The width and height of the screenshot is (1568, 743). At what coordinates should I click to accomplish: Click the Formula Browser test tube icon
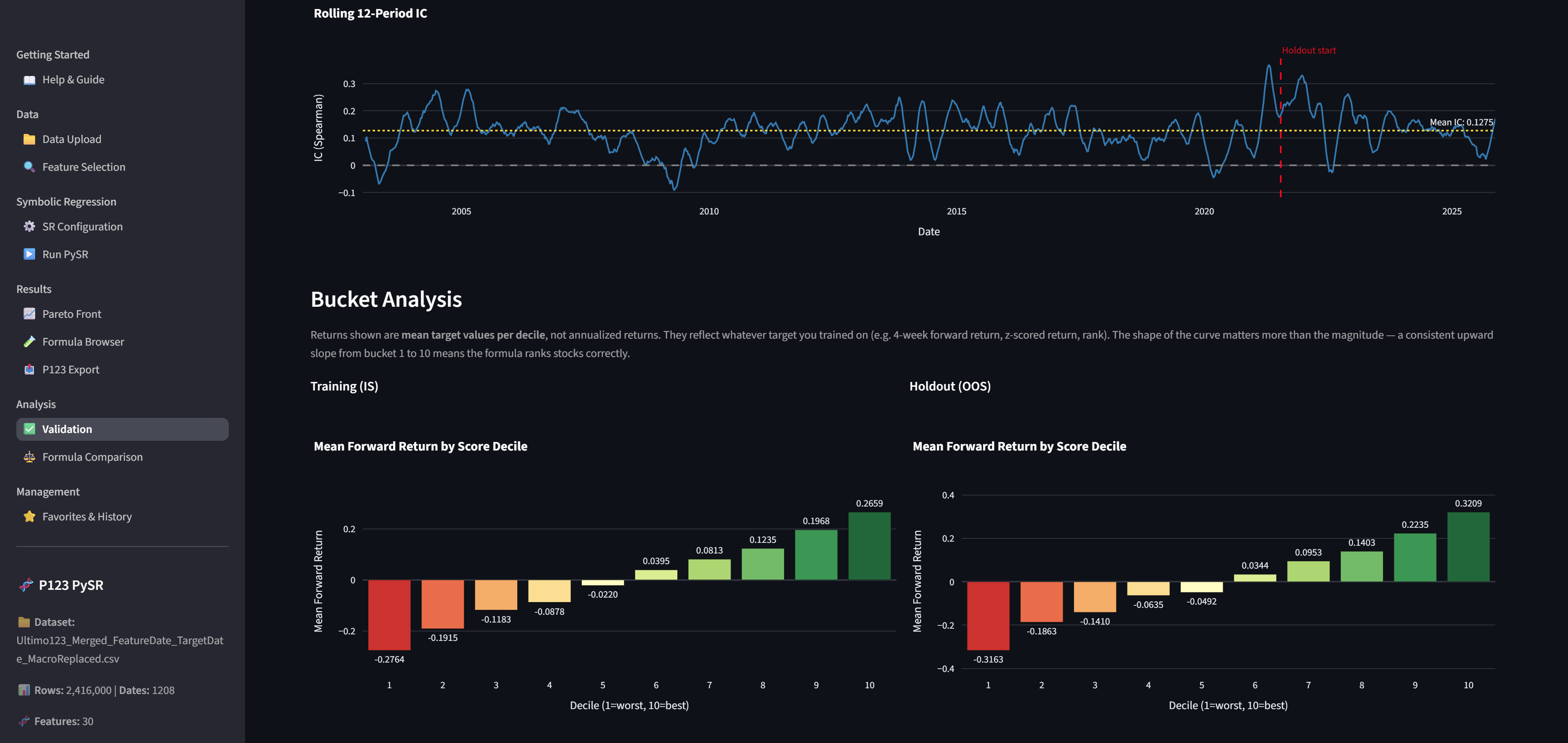[29, 342]
